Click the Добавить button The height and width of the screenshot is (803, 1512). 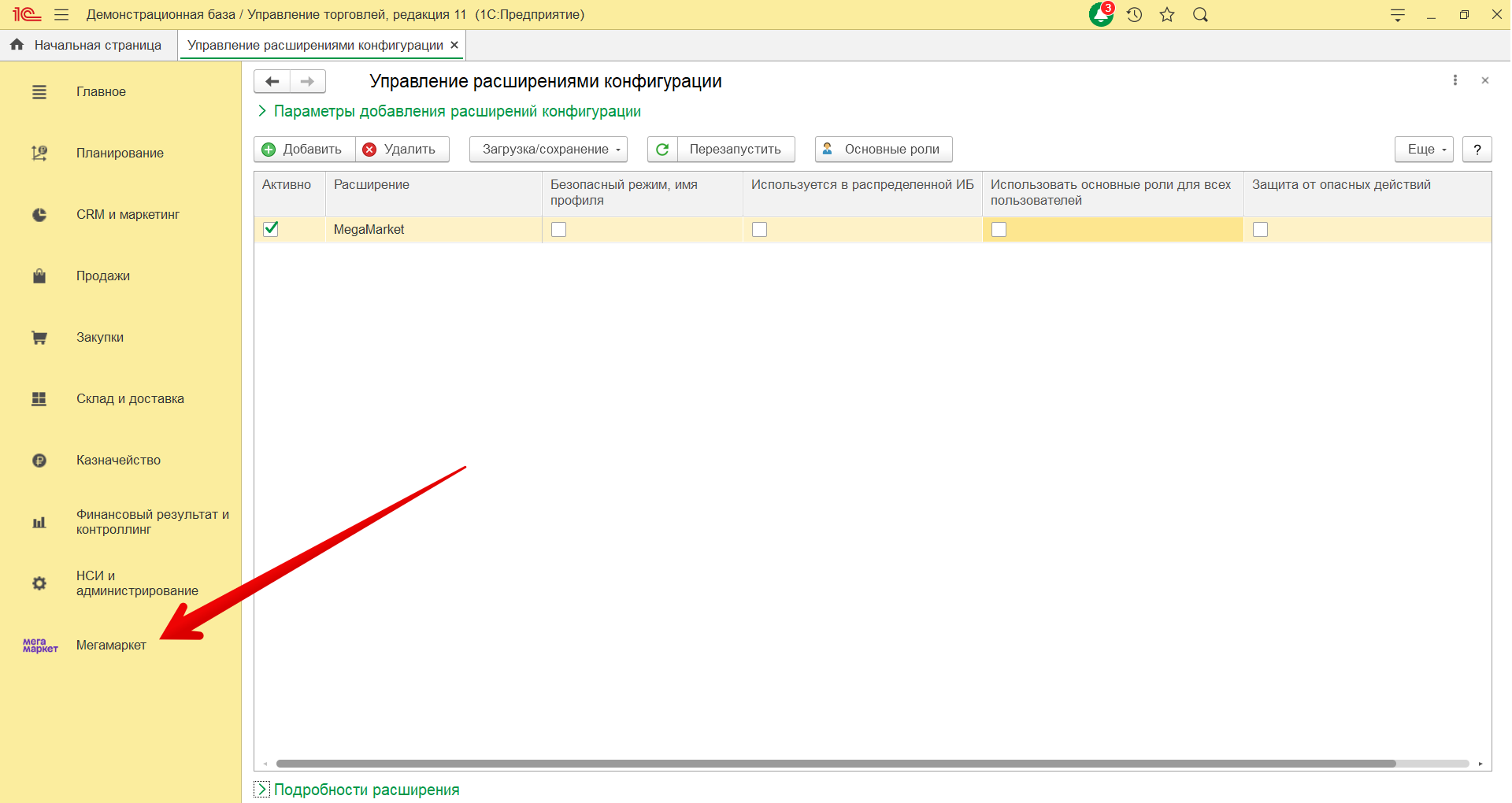click(x=305, y=150)
